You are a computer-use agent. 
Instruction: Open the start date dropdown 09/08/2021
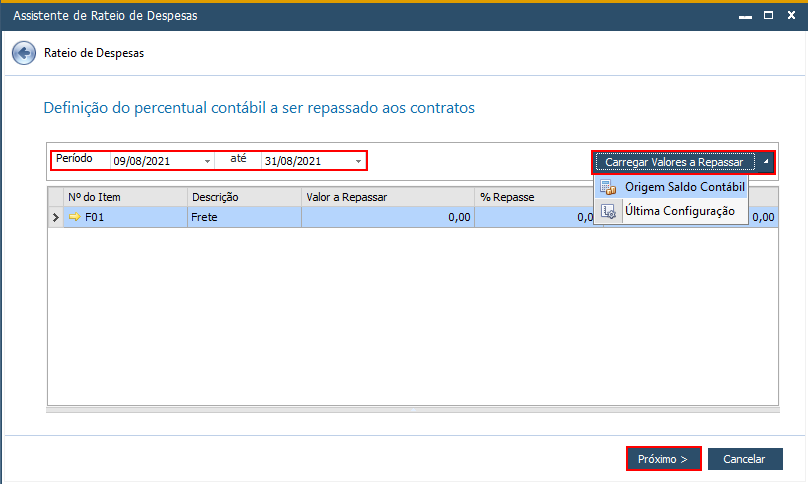click(x=207, y=161)
